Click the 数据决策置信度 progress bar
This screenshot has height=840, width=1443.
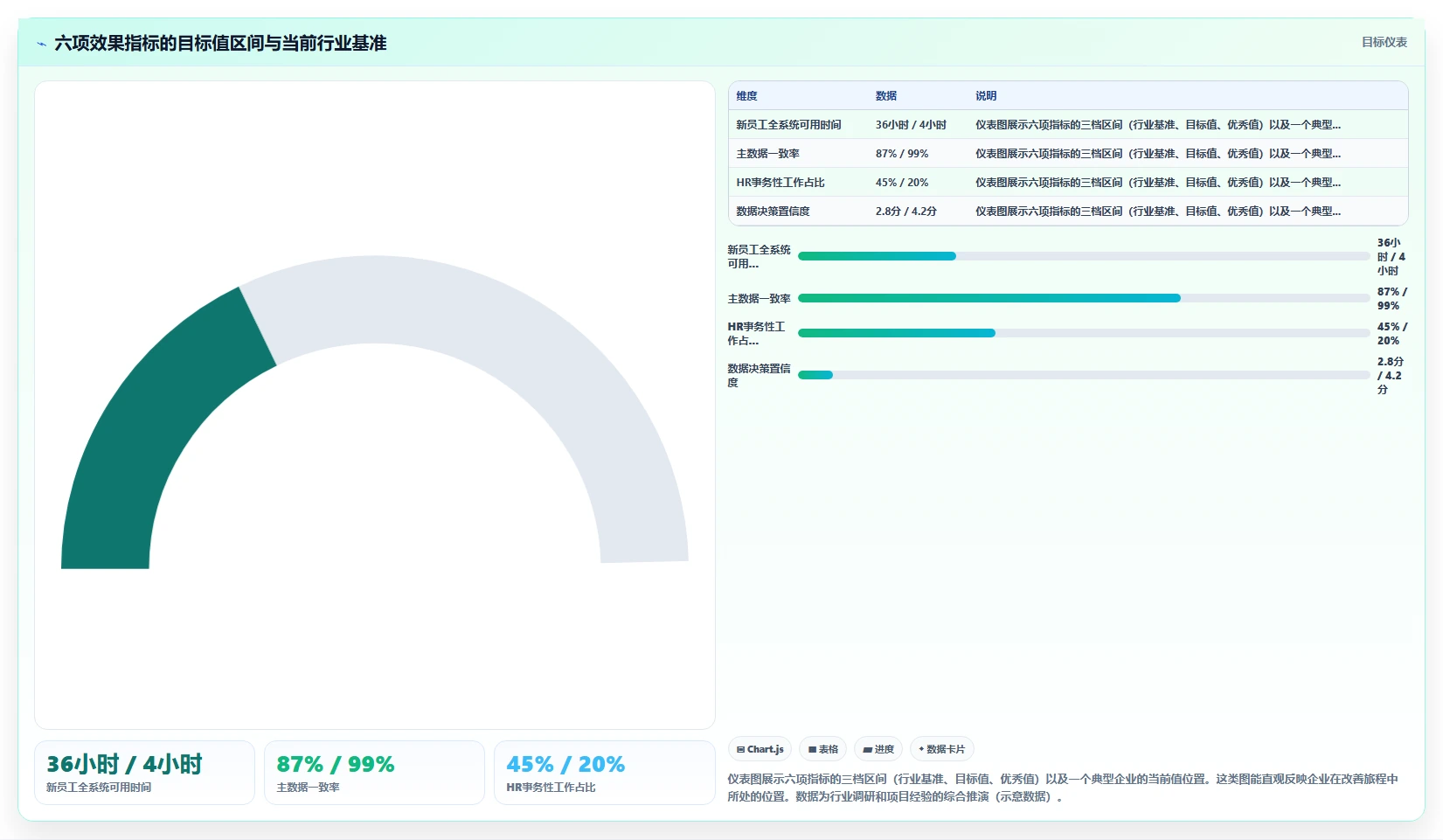click(x=1084, y=375)
